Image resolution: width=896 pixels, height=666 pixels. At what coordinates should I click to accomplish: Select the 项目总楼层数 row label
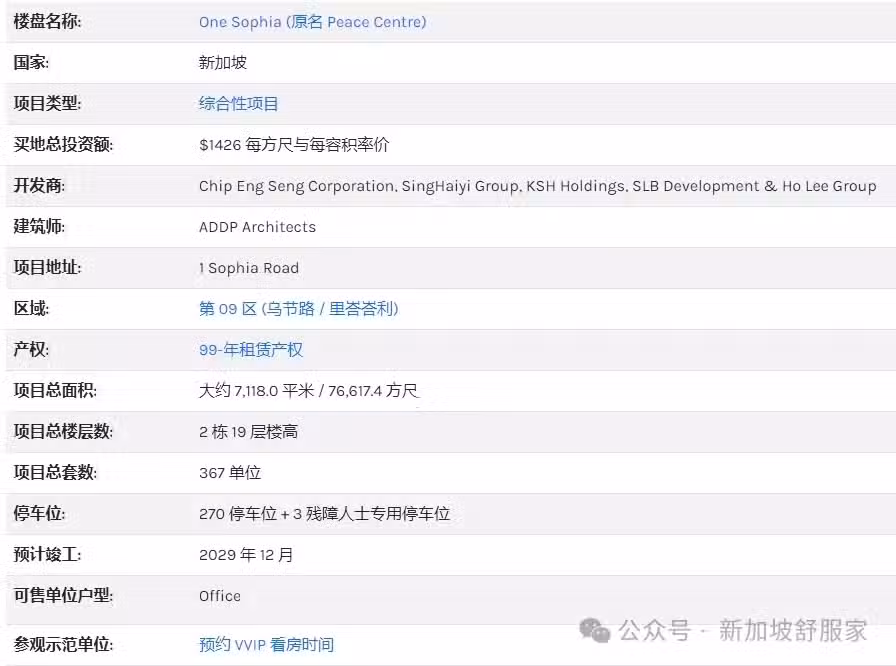63,432
